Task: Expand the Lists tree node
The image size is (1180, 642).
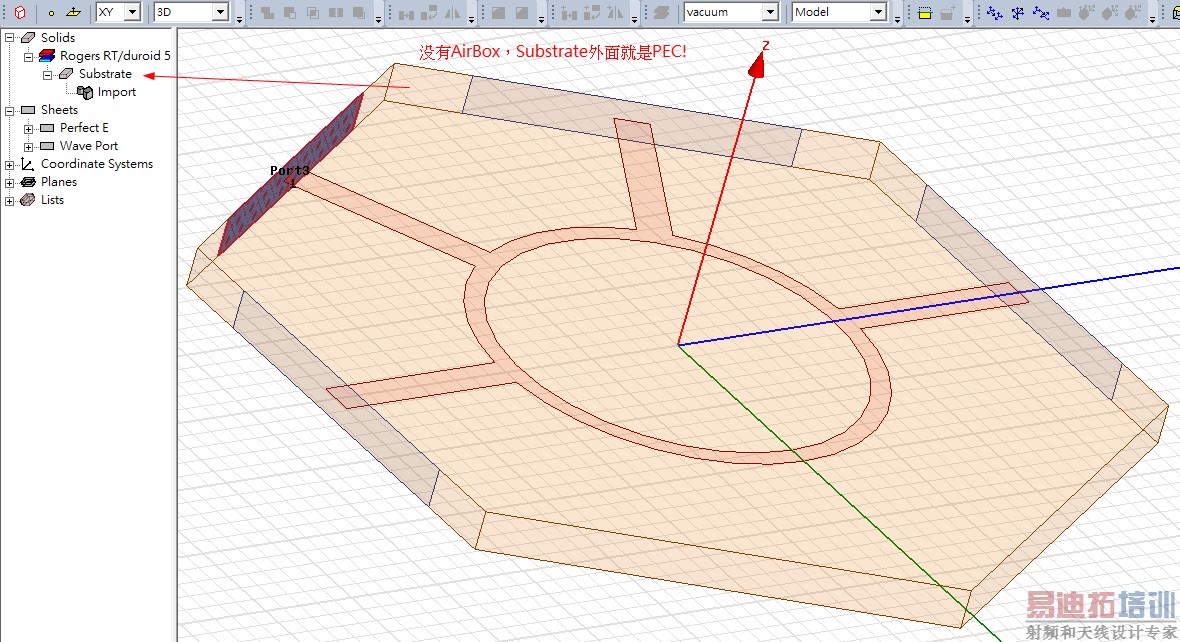Action: [x=9, y=201]
